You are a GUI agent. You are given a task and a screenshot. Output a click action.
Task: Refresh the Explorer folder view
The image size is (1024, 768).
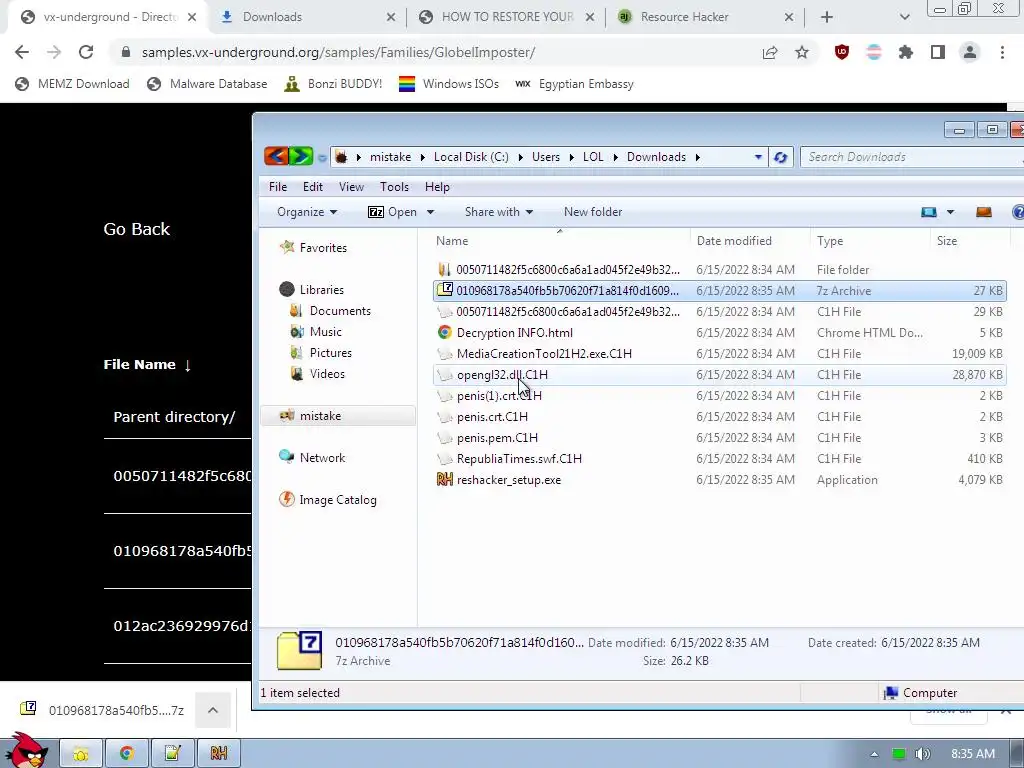point(780,157)
